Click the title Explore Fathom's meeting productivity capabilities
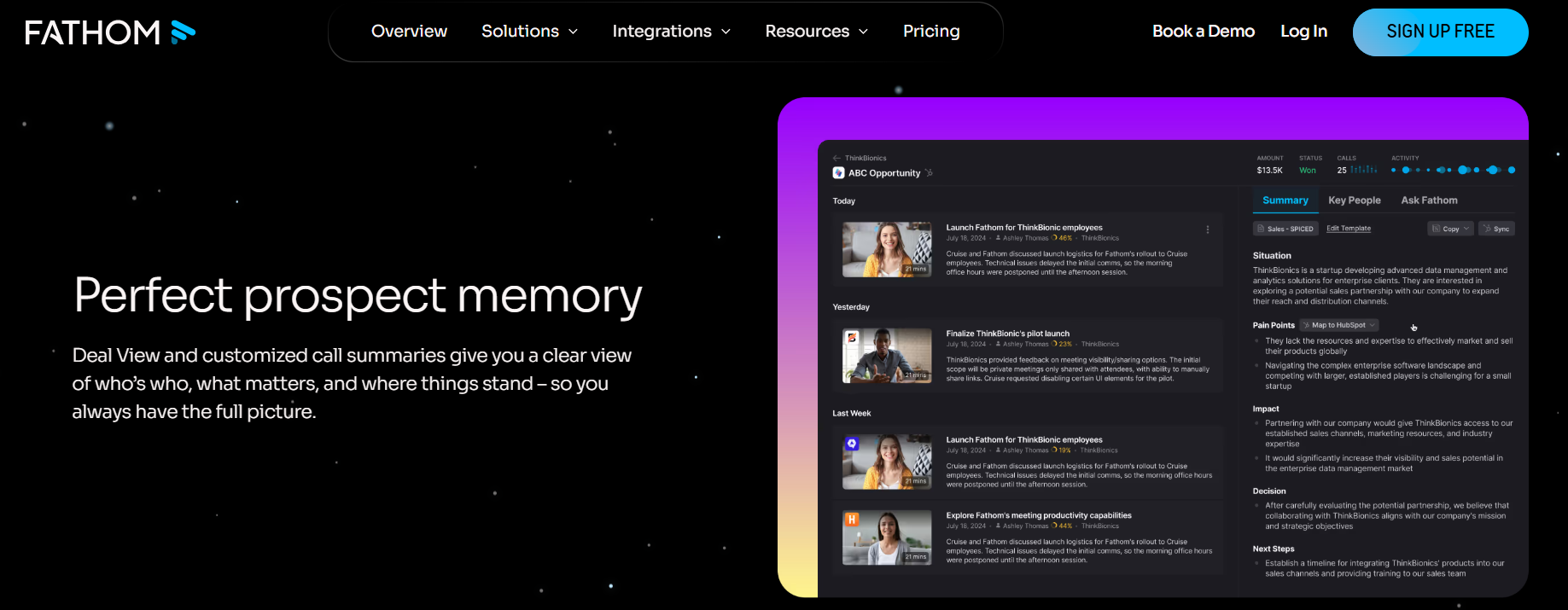This screenshot has width=1568, height=610. pos(1039,515)
